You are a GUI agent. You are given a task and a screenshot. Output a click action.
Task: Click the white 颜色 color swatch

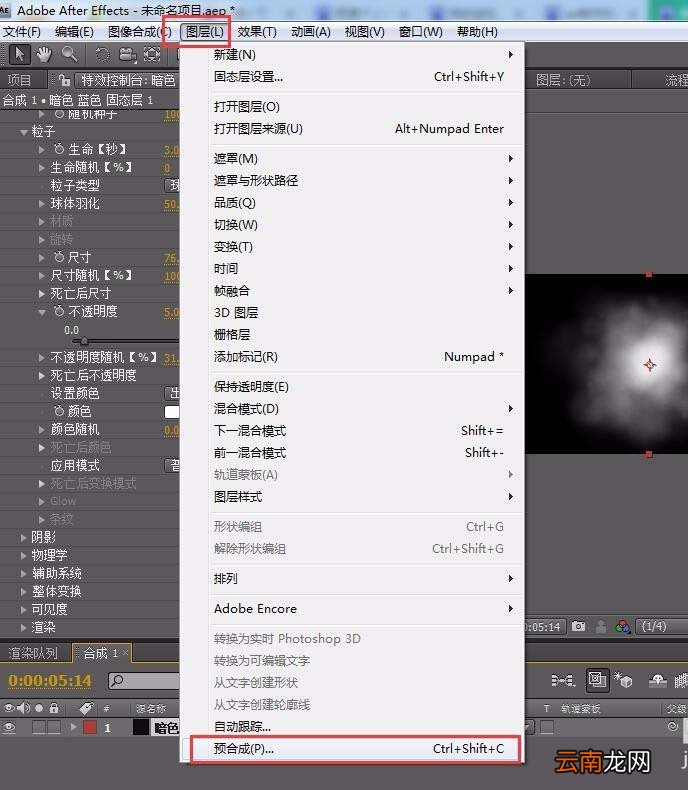pyautogui.click(x=172, y=412)
